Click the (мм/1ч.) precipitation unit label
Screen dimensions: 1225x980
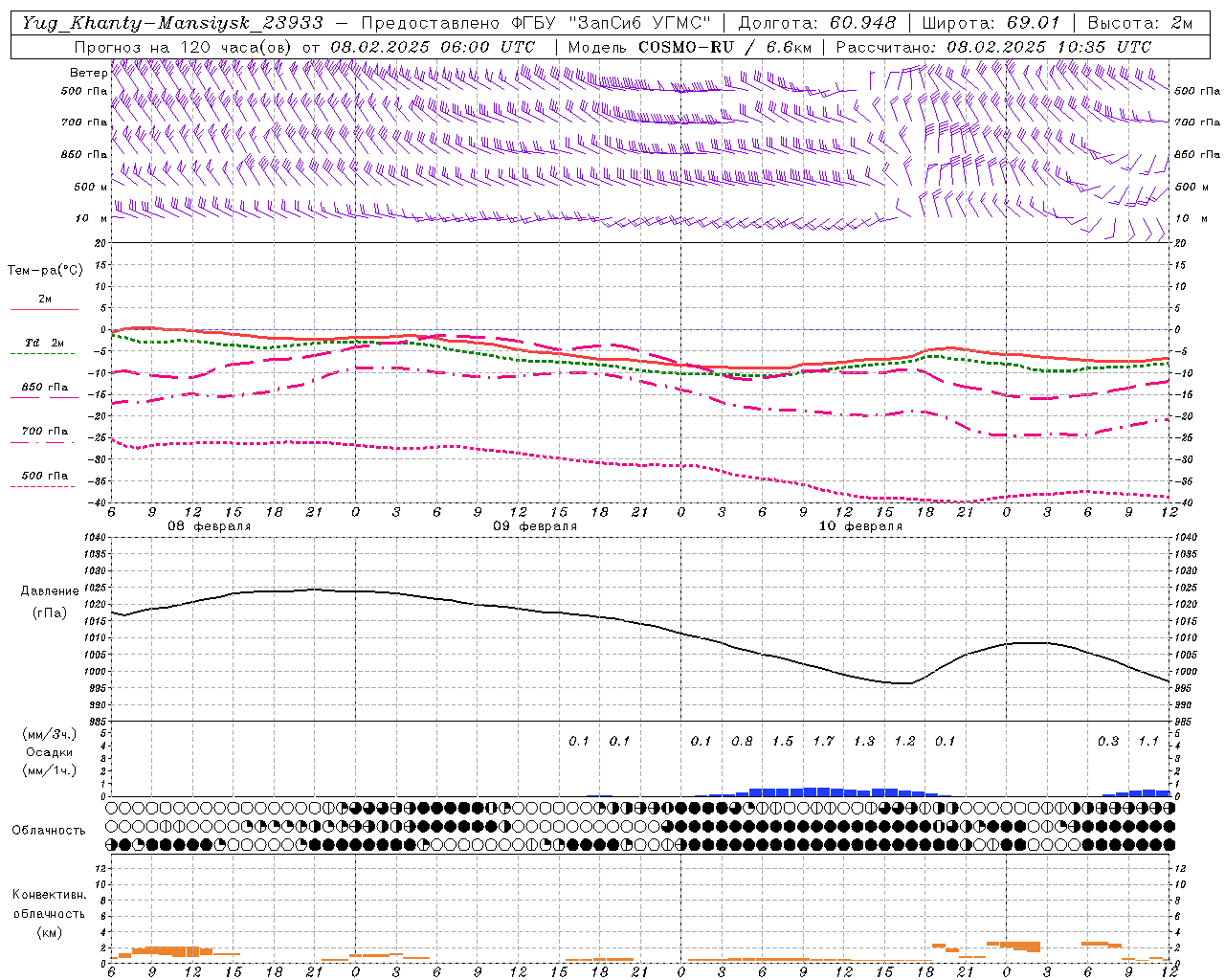click(x=50, y=770)
